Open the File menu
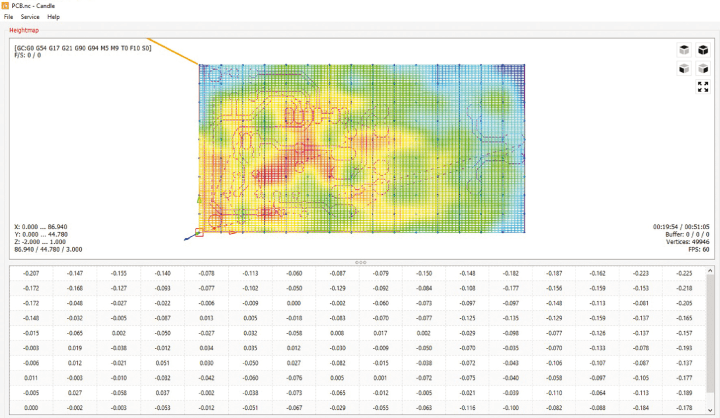720x418 pixels. tap(8, 17)
